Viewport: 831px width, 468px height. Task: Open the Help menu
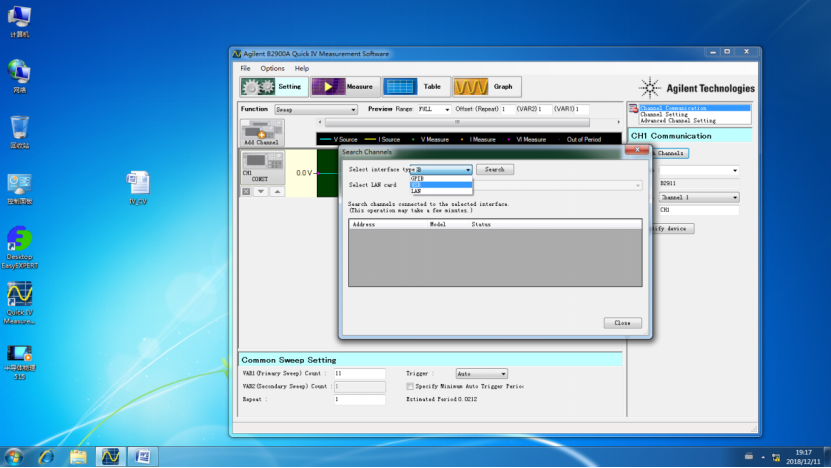tap(302, 68)
